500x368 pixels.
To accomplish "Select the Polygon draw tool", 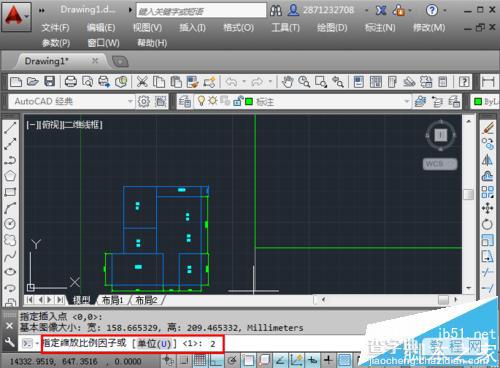I will (x=10, y=176).
